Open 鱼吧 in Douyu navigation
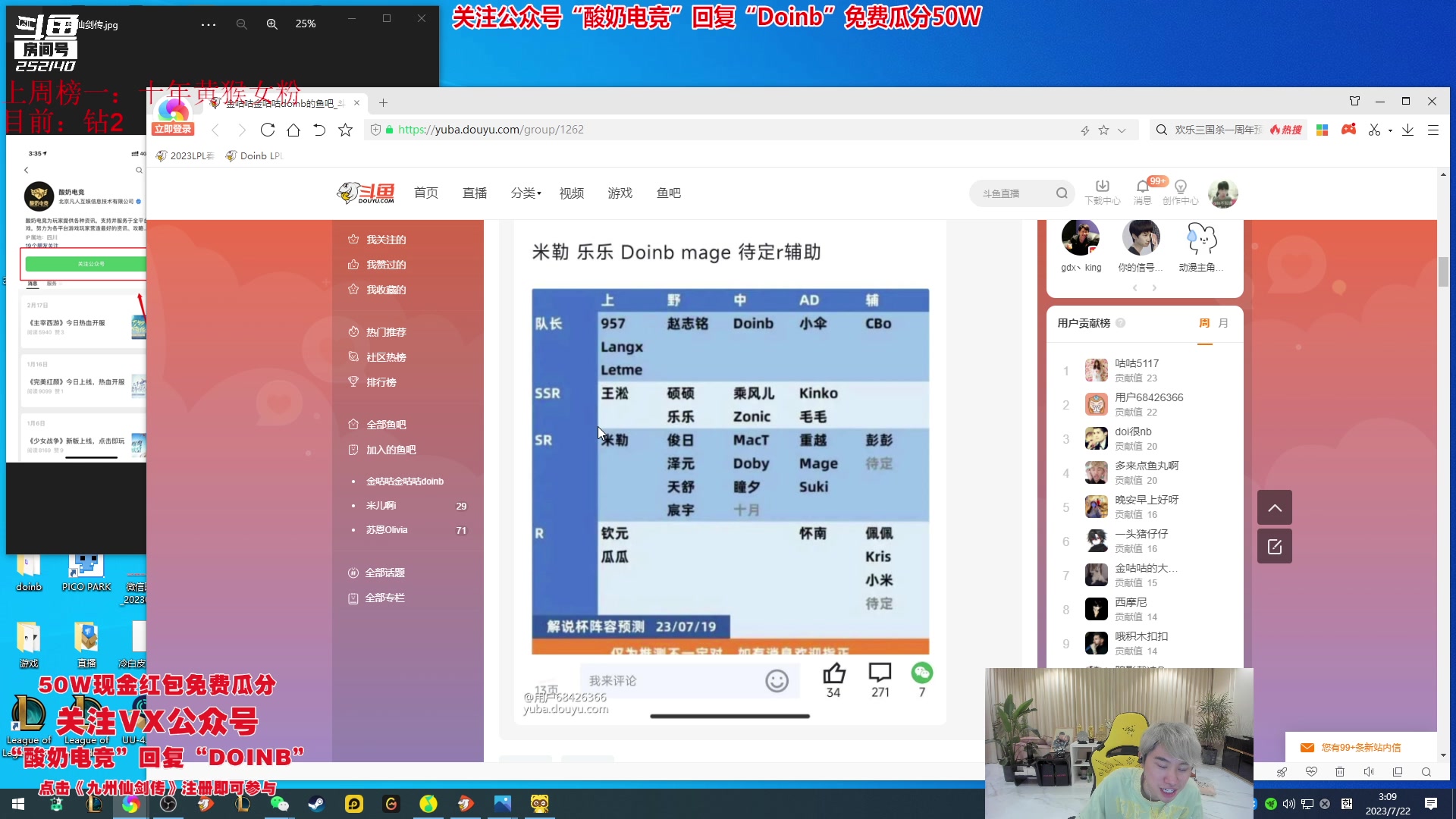 click(669, 193)
